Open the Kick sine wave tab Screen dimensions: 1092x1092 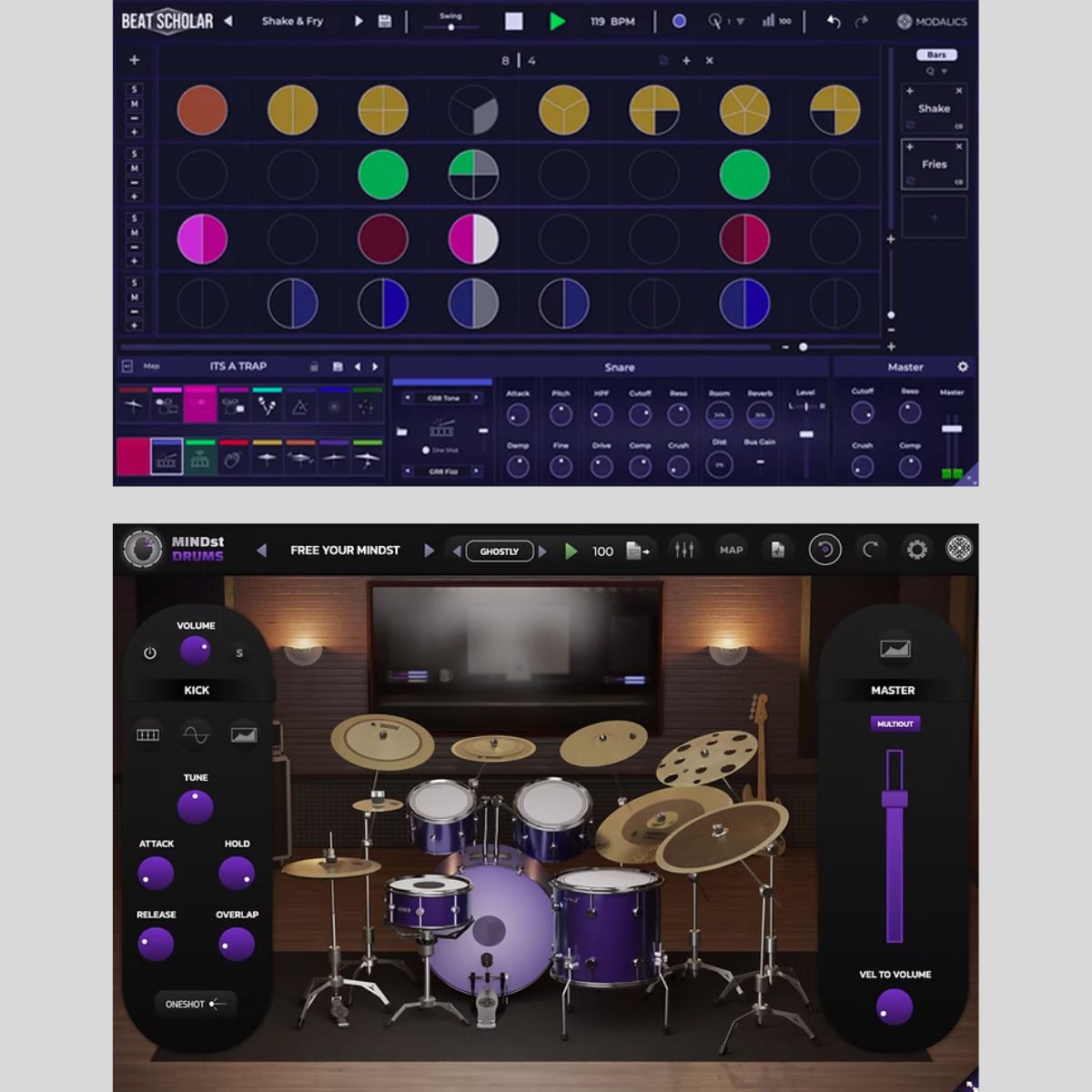click(x=196, y=734)
